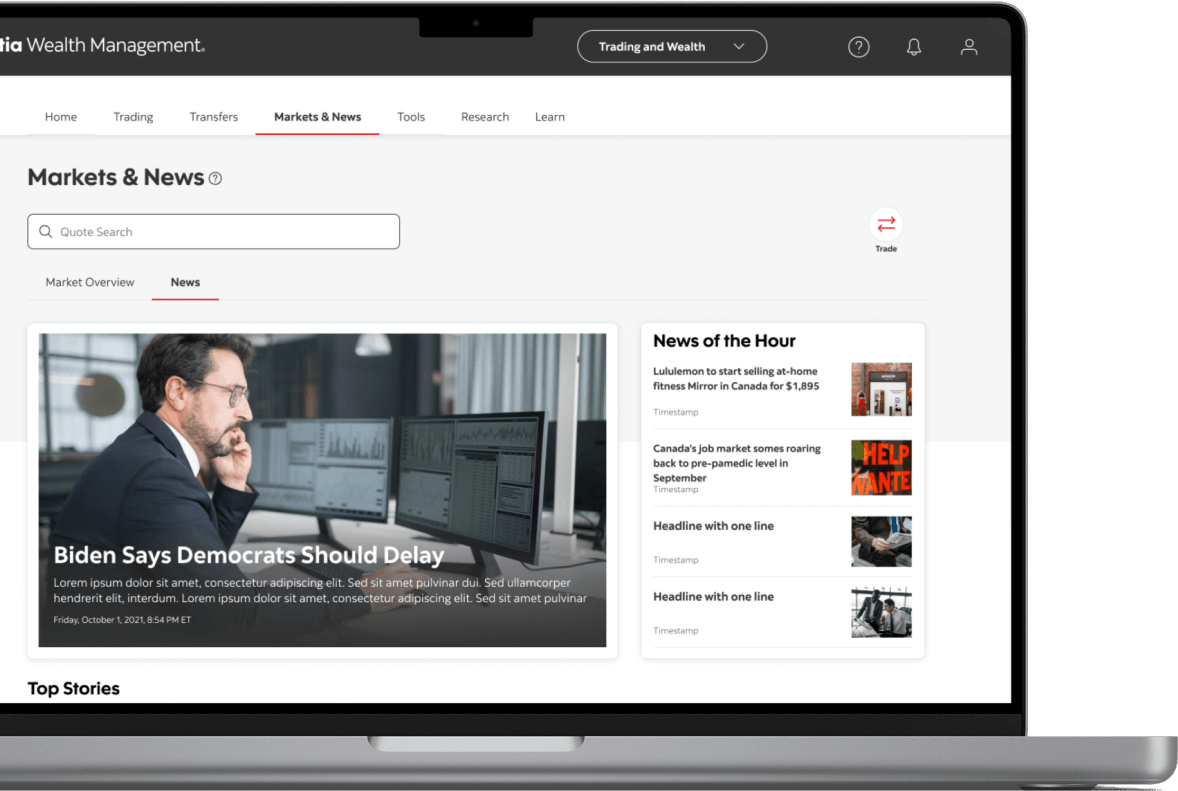This screenshot has height=791, width=1178.
Task: Switch to the Trading tab
Action: pyautogui.click(x=133, y=117)
